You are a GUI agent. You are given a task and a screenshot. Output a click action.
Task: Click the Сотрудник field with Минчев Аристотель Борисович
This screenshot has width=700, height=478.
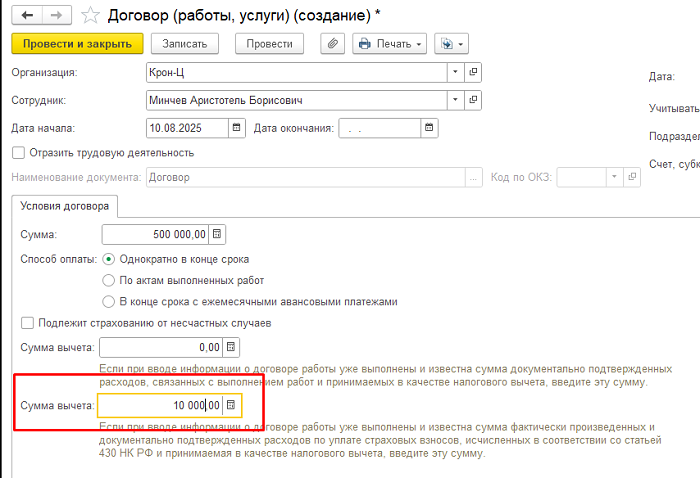point(297,100)
